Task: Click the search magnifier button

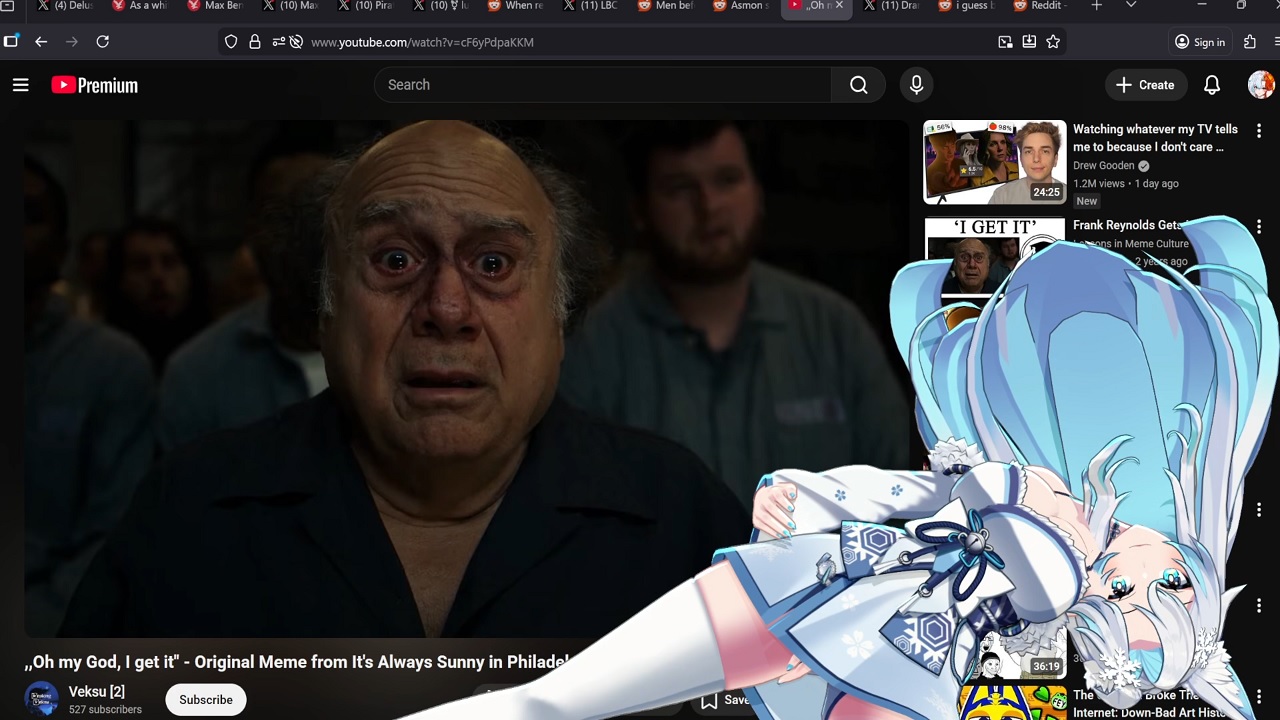Action: (858, 85)
